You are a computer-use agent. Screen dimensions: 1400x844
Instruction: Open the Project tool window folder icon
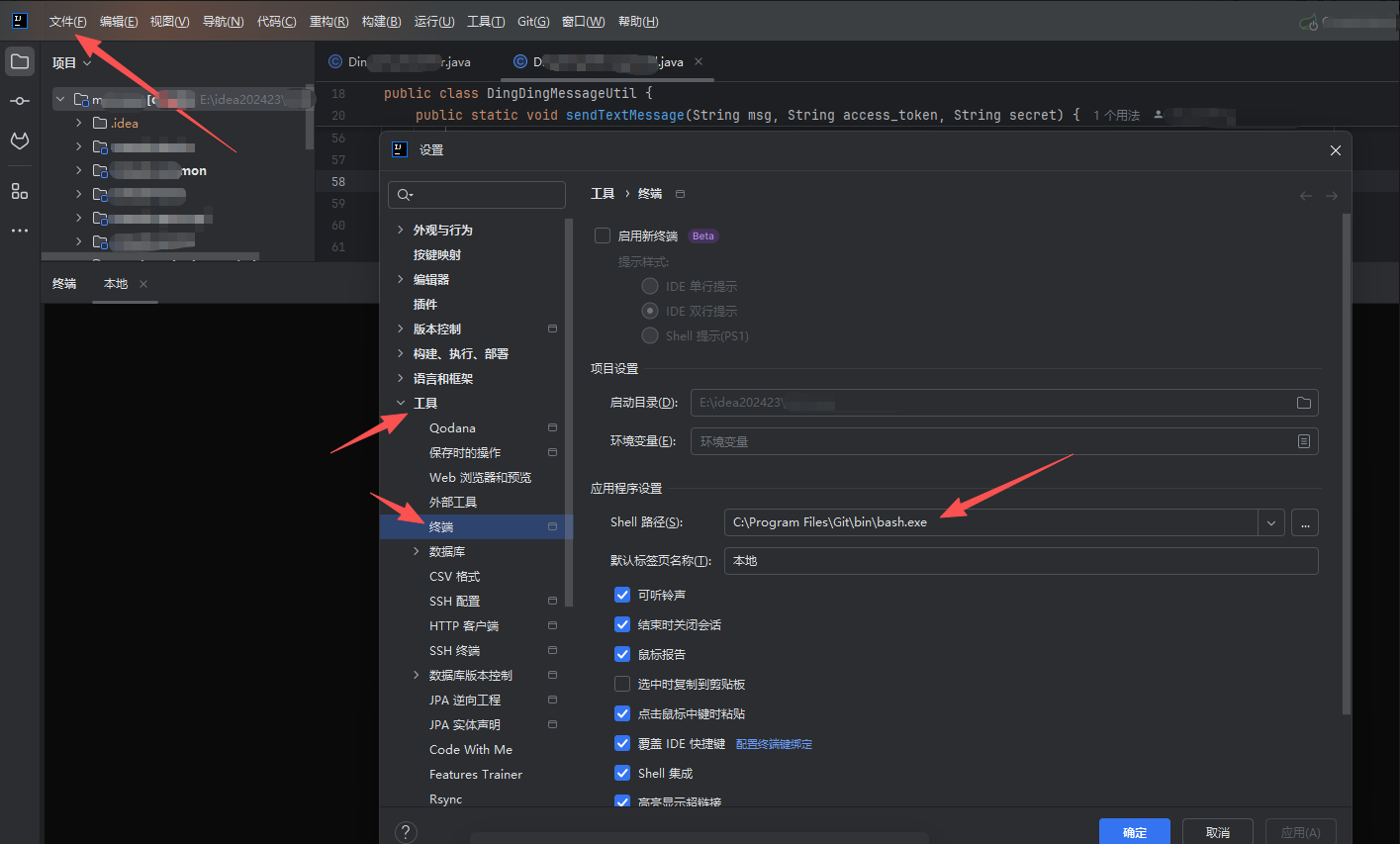(x=20, y=61)
